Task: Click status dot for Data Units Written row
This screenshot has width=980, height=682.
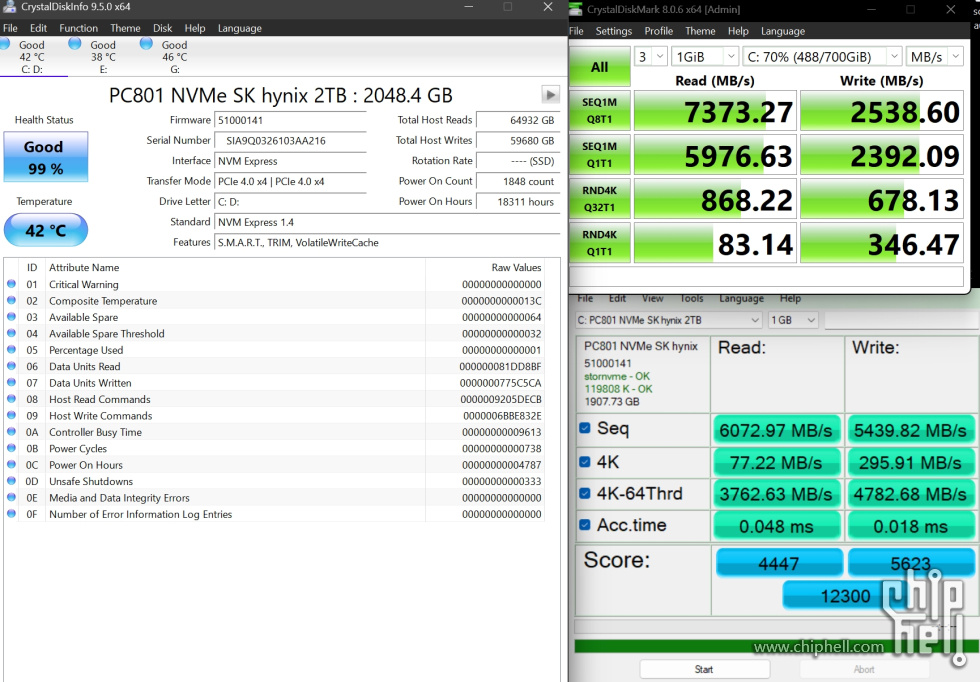Action: (x=11, y=382)
